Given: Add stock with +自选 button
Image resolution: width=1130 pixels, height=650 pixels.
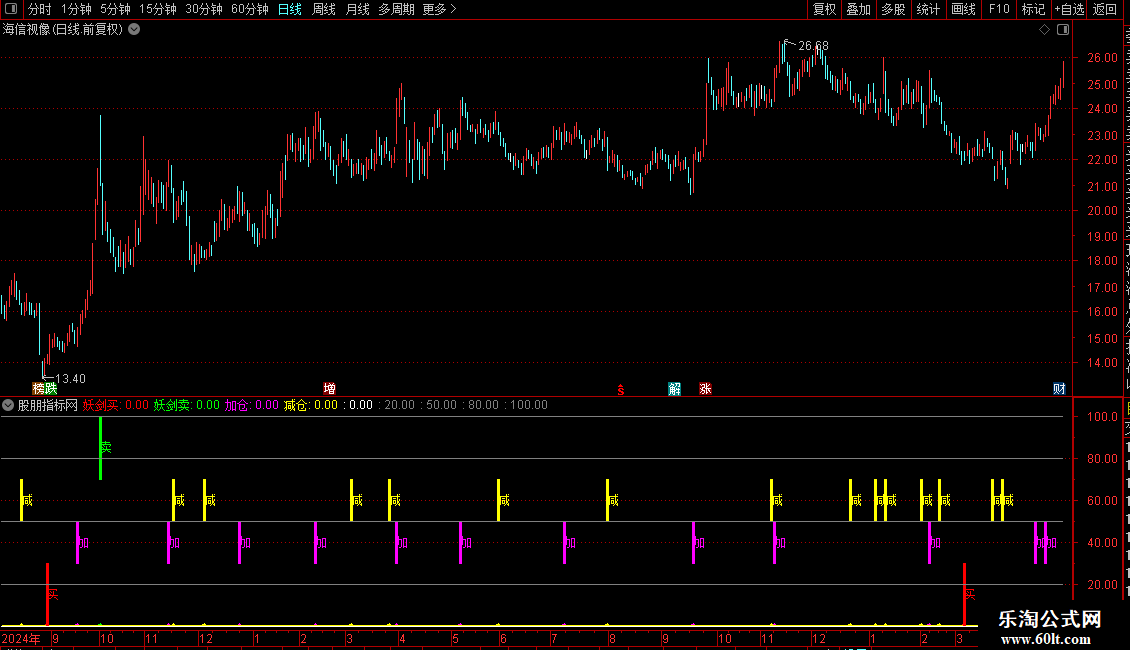Looking at the screenshot, I should (x=1069, y=9).
